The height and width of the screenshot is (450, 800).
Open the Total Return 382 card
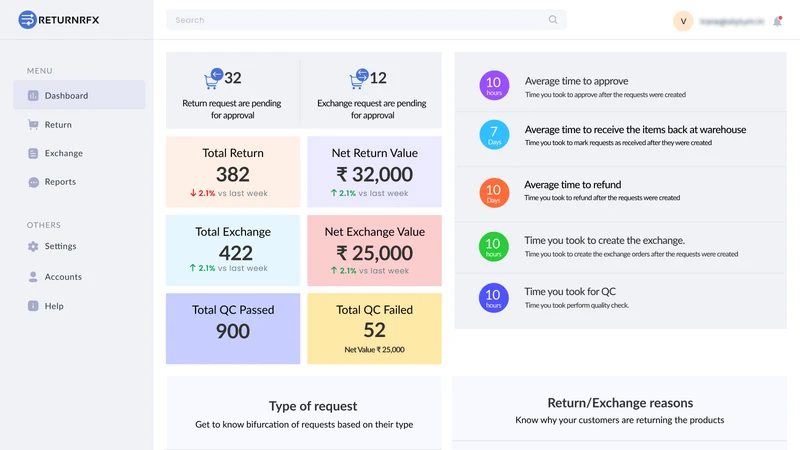click(x=233, y=171)
